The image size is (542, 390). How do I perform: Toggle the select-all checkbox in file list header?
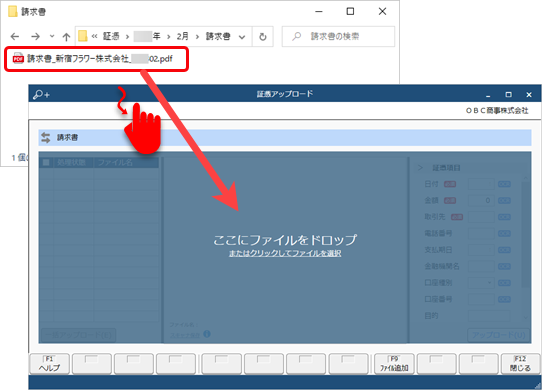(46, 162)
